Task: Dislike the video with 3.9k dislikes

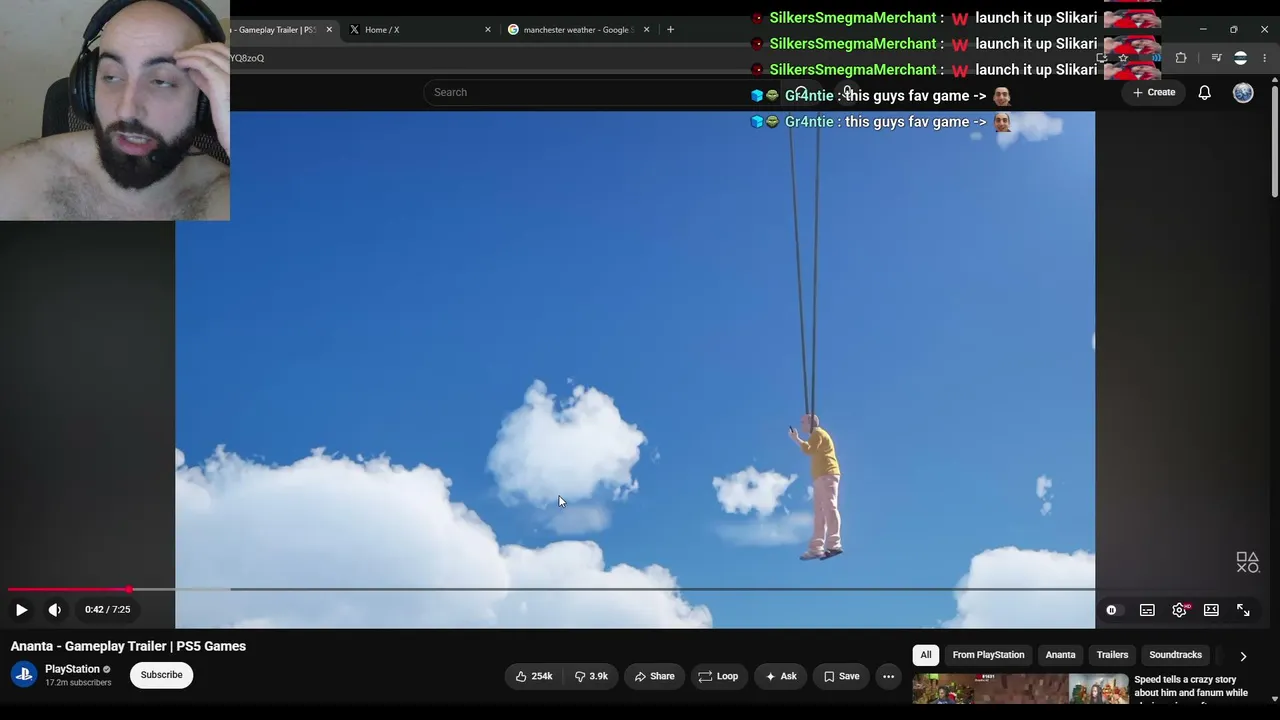Action: 591,676
